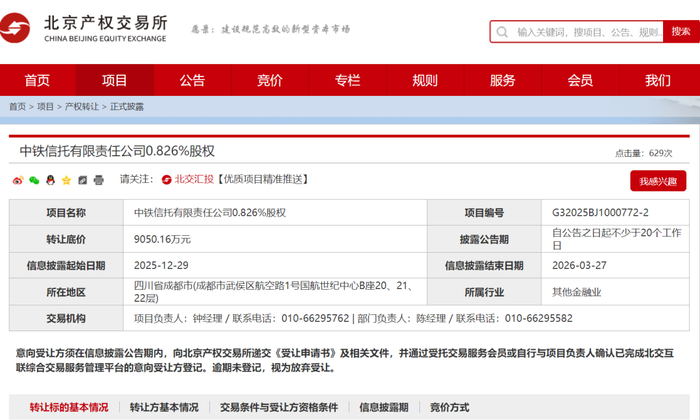
Task: Click the red 北交汇投 logo icon
Action: 167,179
